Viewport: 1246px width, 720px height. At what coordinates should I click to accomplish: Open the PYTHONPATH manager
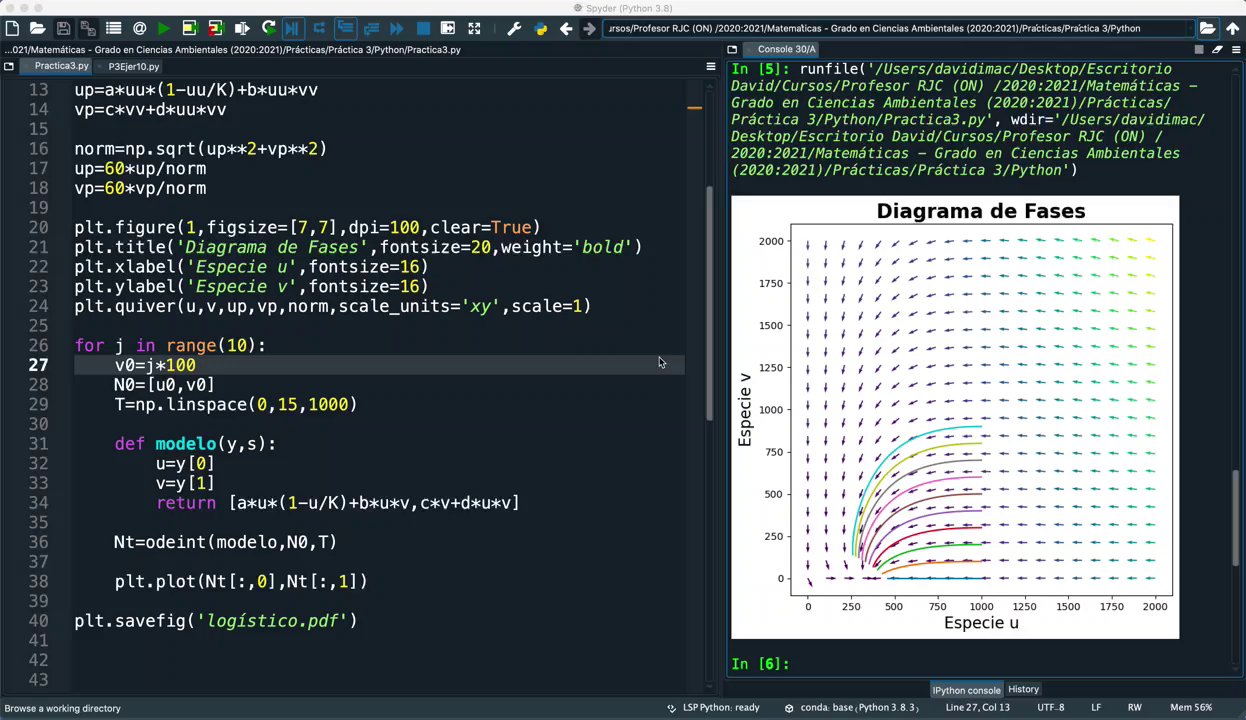click(540, 28)
